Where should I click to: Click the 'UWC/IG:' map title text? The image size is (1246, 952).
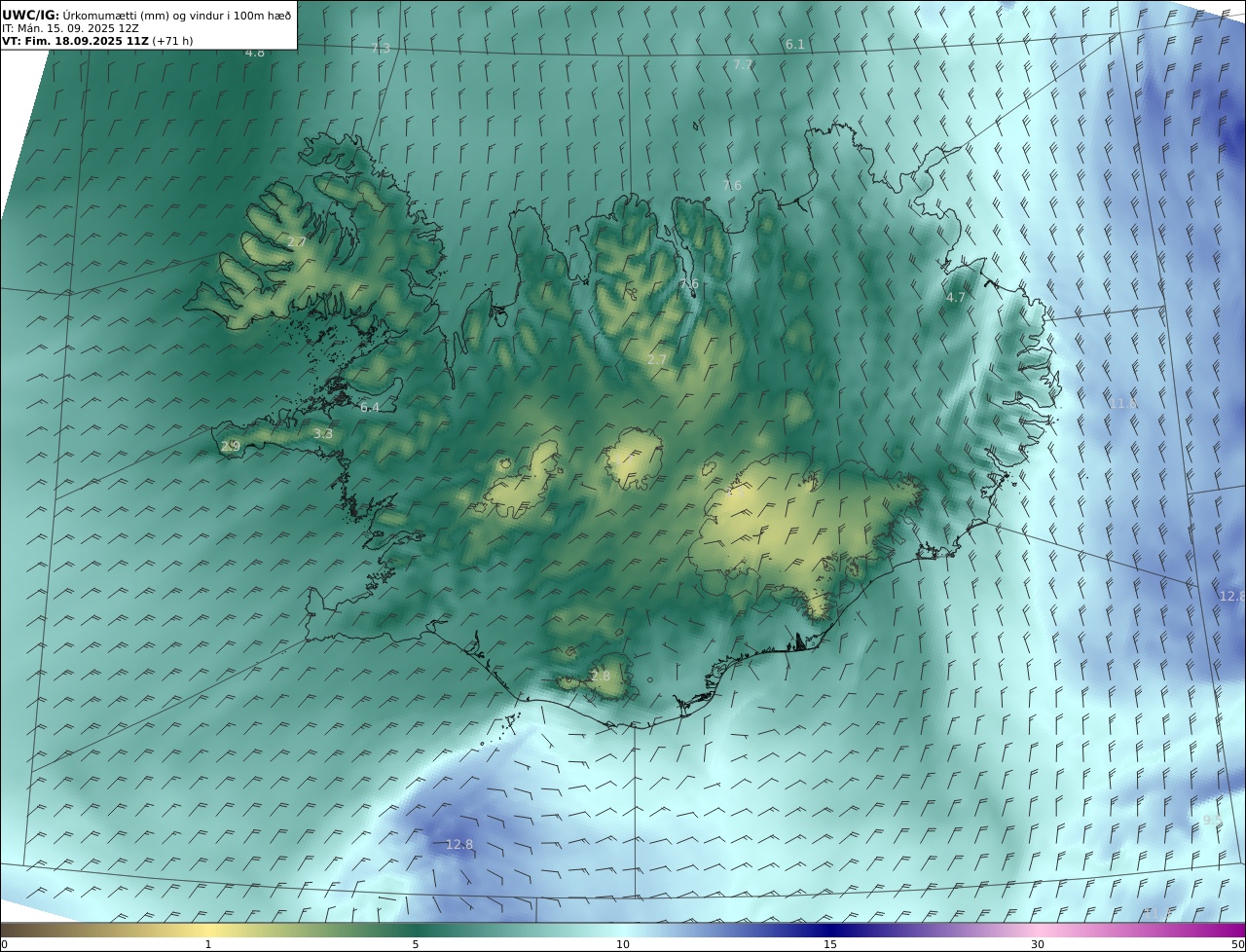[31, 16]
